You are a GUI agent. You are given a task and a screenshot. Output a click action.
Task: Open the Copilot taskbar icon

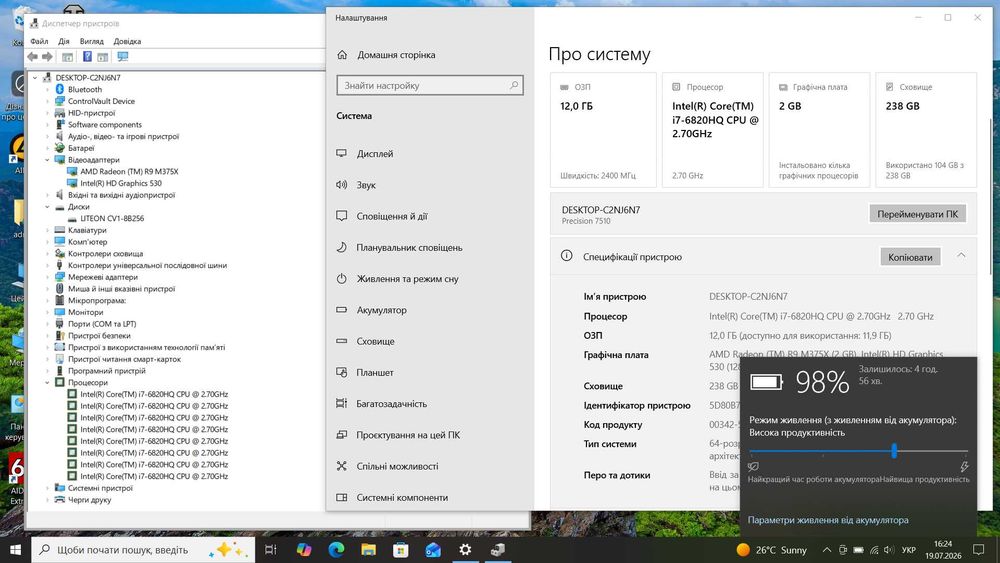tap(304, 550)
